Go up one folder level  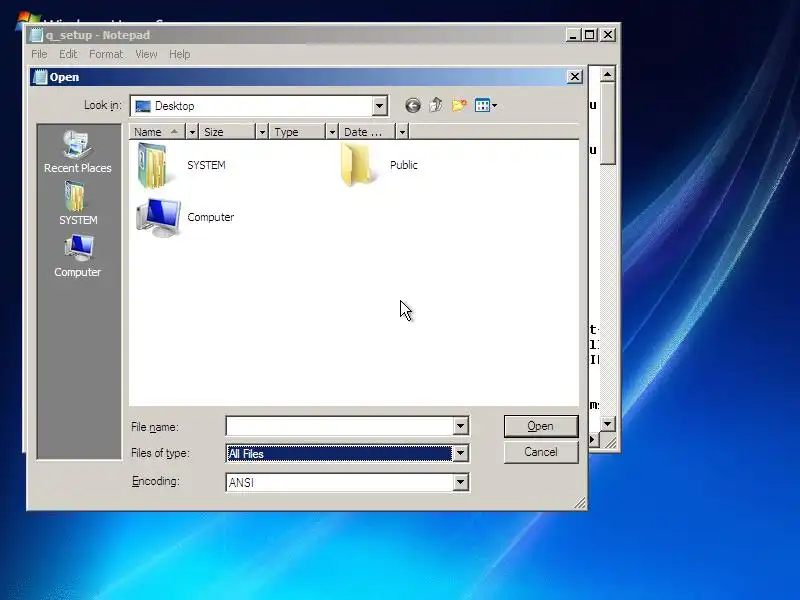[x=436, y=105]
